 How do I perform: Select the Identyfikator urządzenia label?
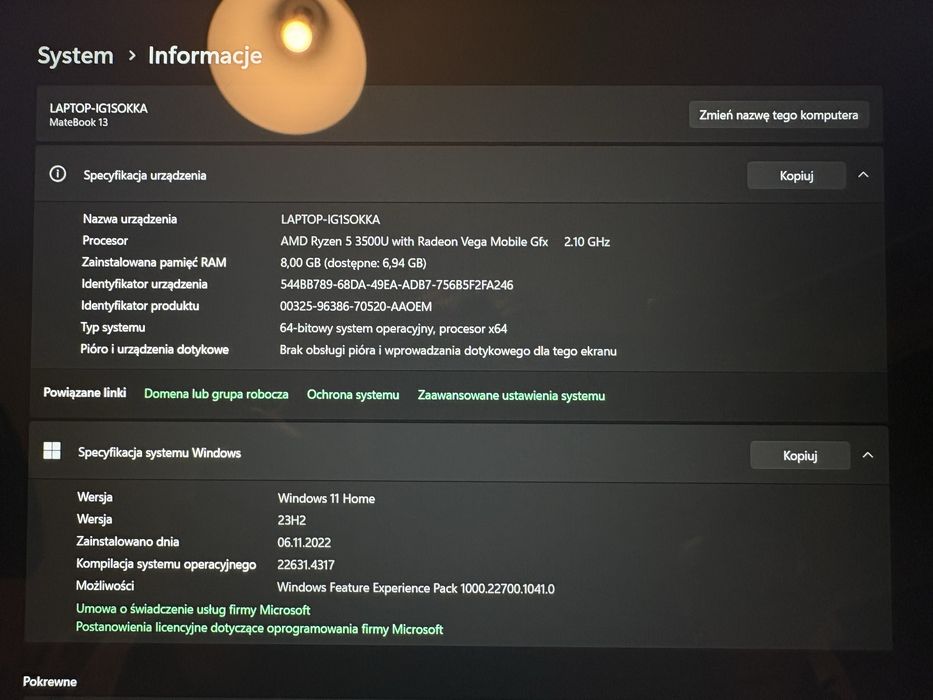click(x=144, y=284)
